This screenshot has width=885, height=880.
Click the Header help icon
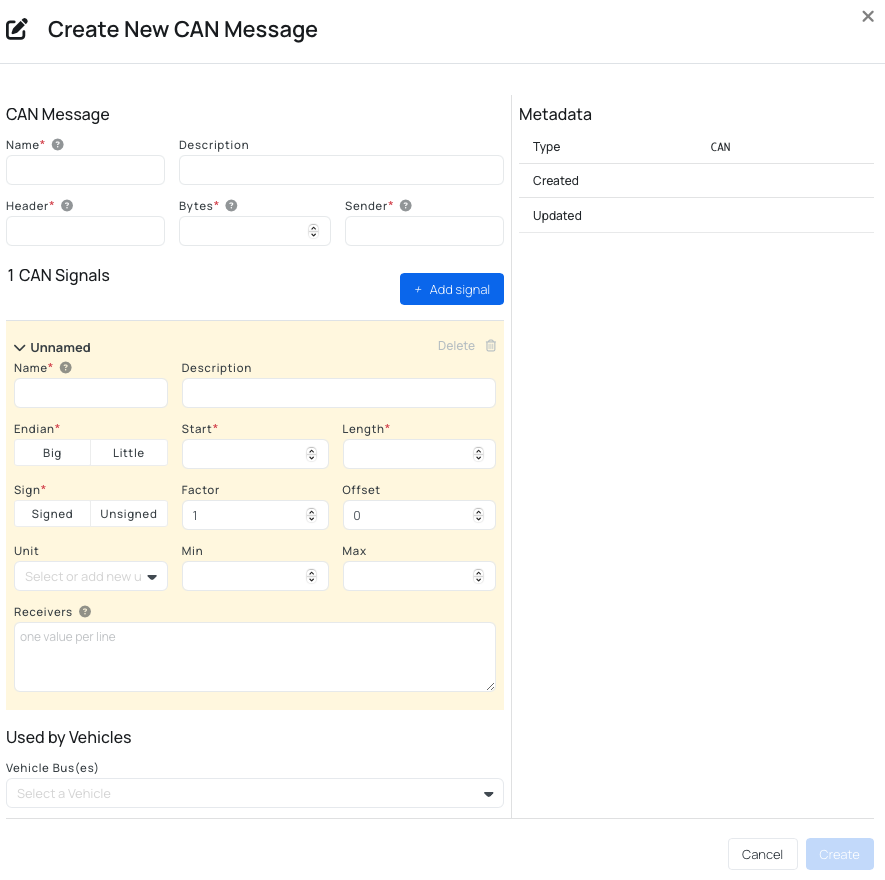pyautogui.click(x=66, y=206)
